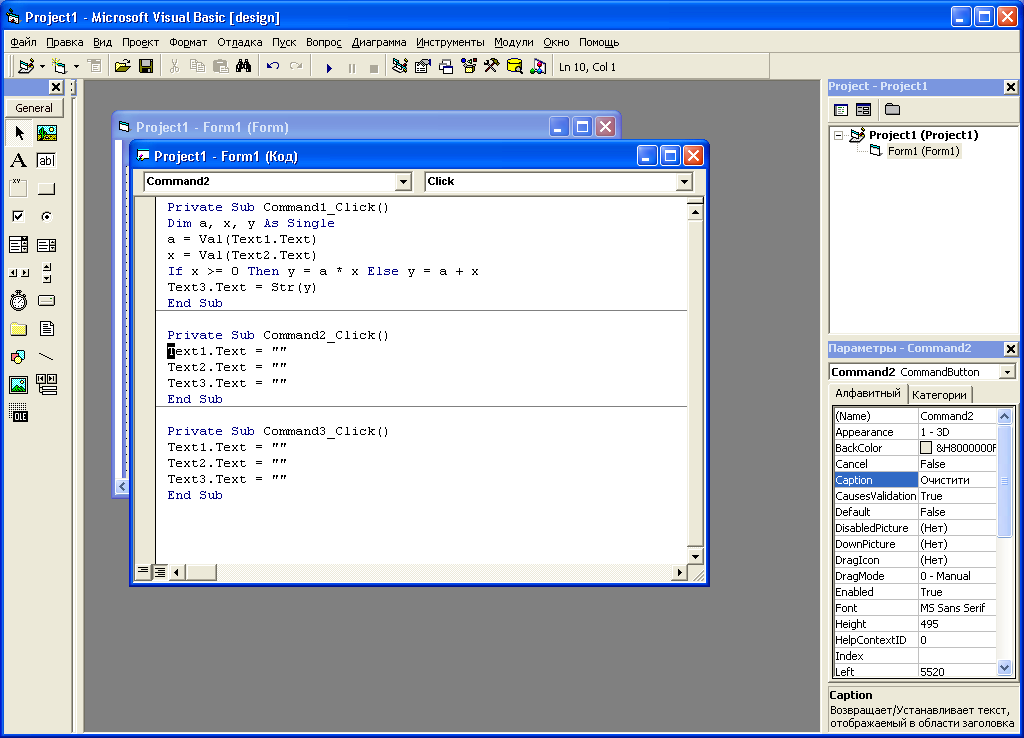Select the Shape tool
1024x738 pixels.
18,357
